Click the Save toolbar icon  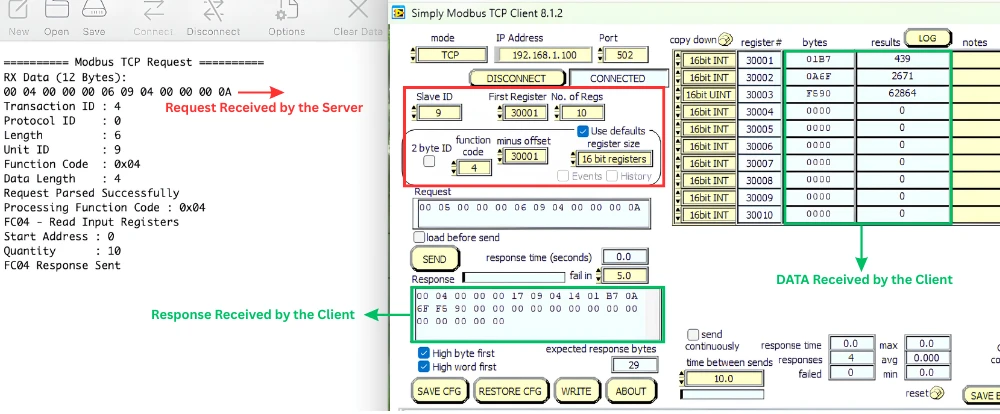(94, 10)
